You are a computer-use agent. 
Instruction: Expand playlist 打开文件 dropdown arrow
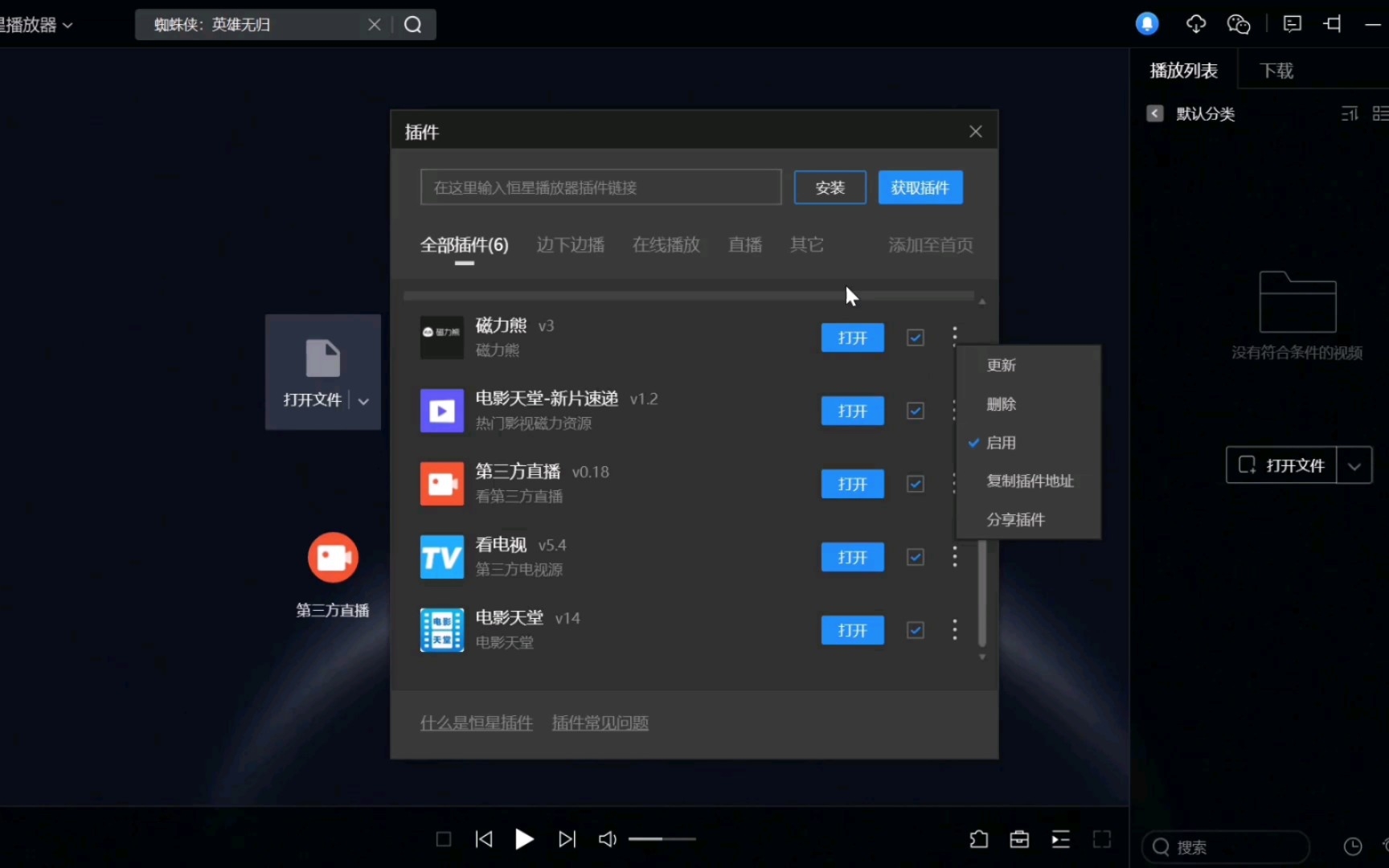tap(1354, 465)
